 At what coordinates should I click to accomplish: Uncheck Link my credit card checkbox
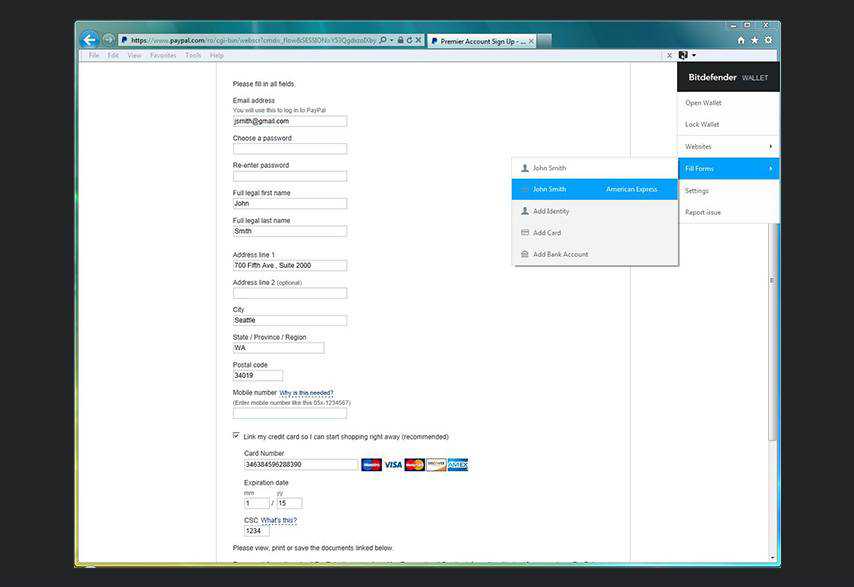pos(237,436)
